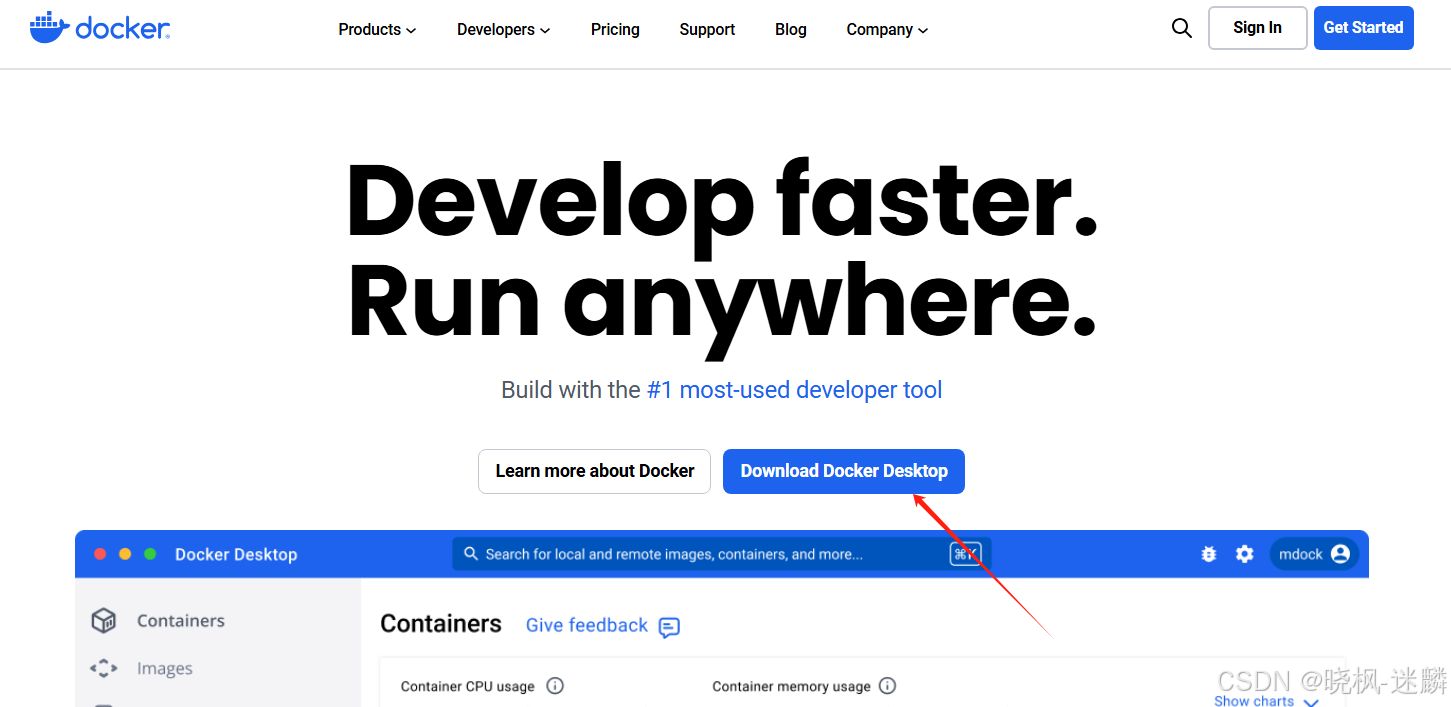The width and height of the screenshot is (1451, 707).
Task: Open the Pricing page
Action: tap(615, 30)
